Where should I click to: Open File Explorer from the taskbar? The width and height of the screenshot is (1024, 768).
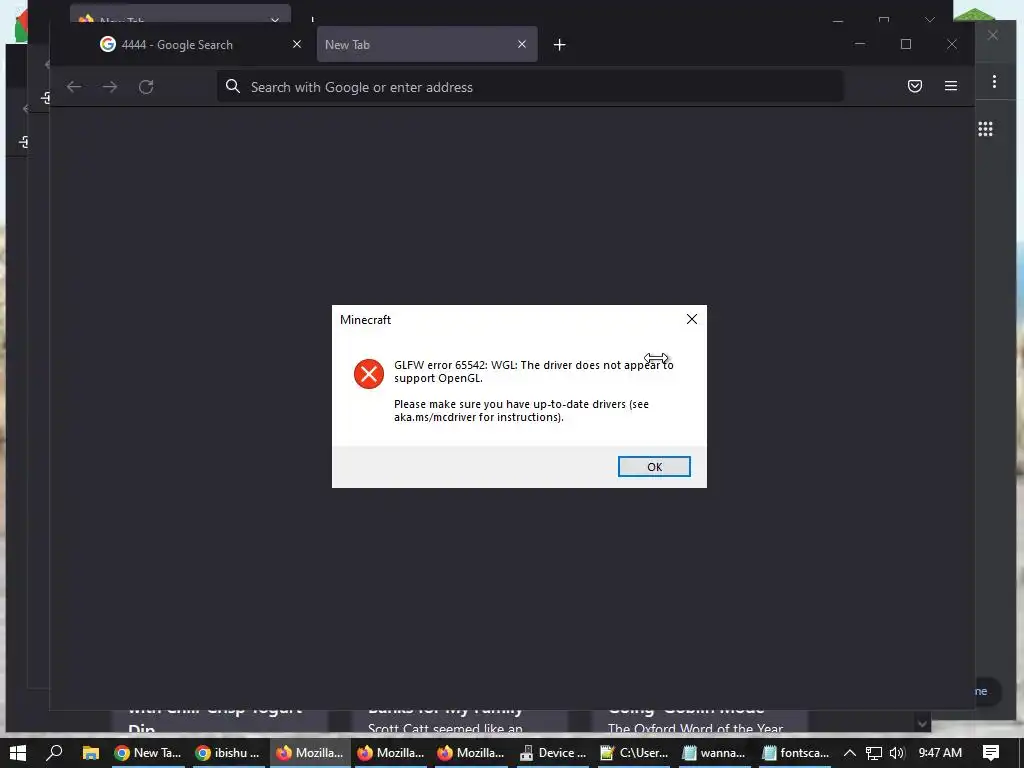tap(91, 753)
